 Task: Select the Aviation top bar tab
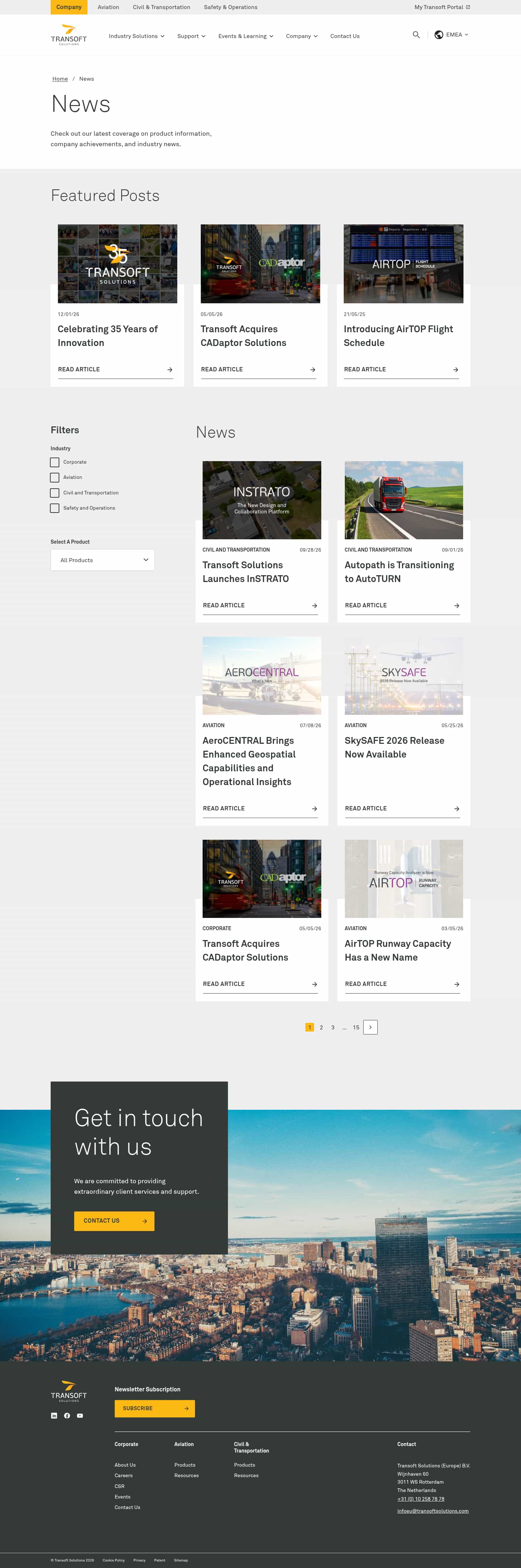[x=108, y=7]
